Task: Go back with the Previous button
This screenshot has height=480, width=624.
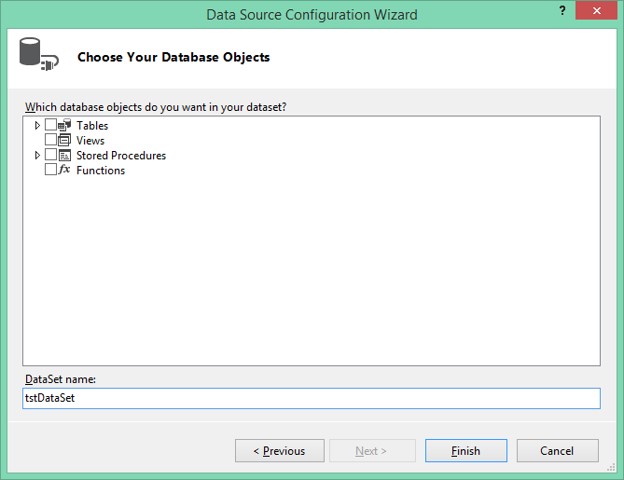Action: 280,451
